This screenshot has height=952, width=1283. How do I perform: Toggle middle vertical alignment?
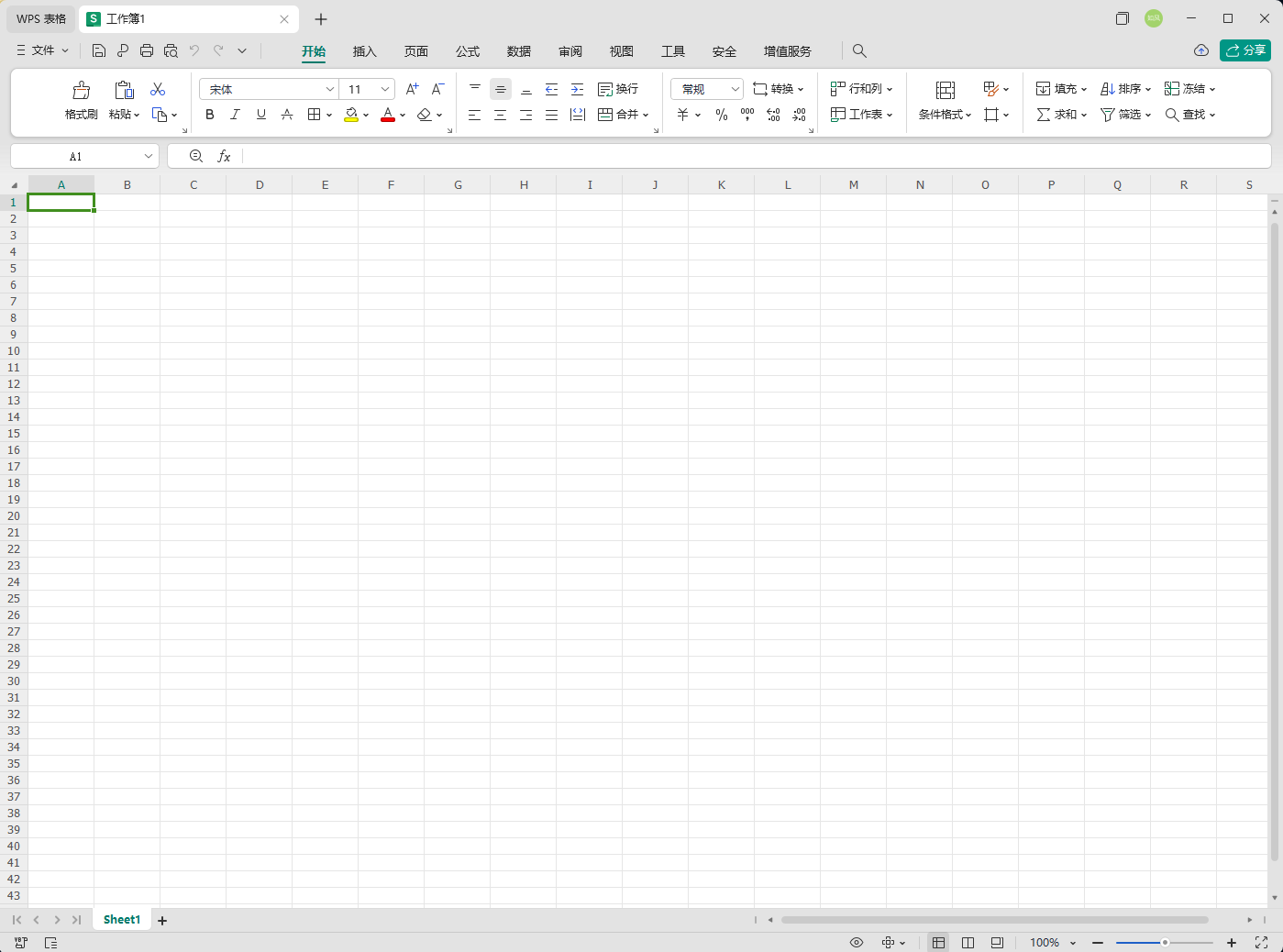point(501,89)
